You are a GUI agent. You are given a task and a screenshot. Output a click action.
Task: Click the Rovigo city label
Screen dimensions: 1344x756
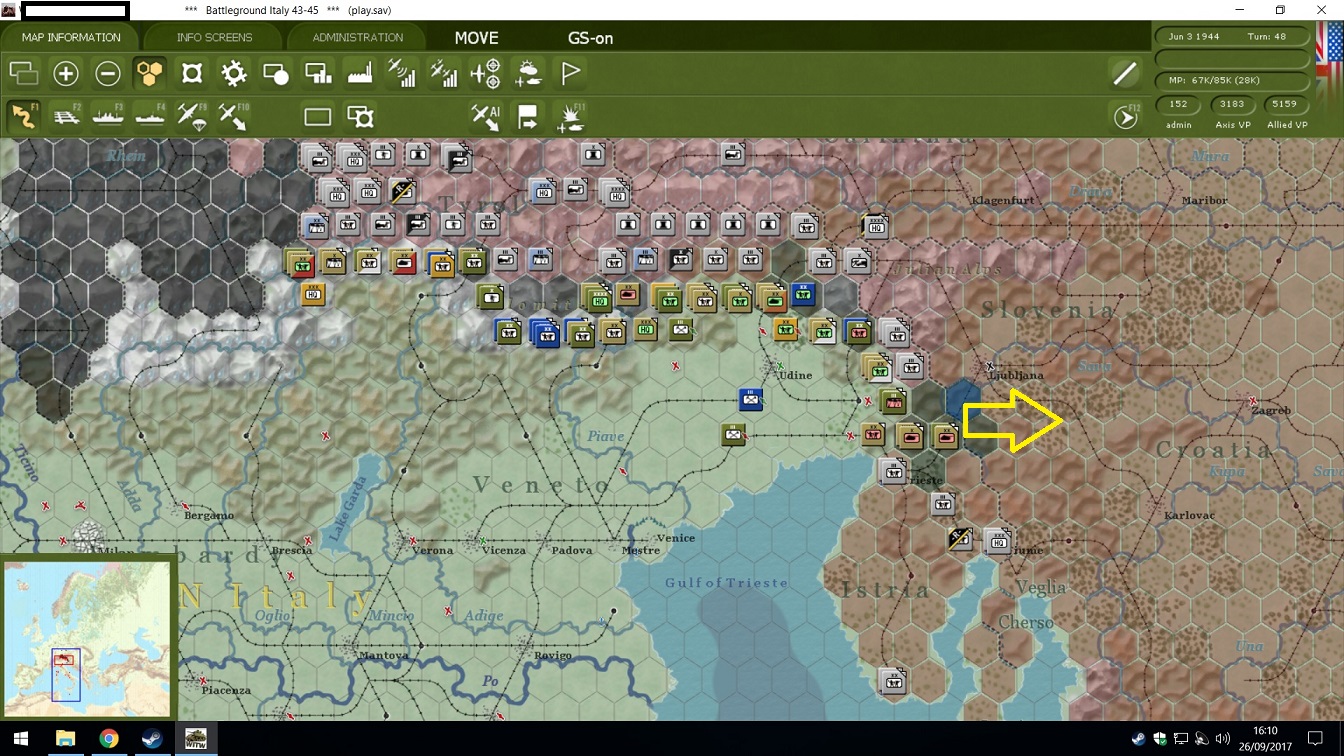pos(553,656)
